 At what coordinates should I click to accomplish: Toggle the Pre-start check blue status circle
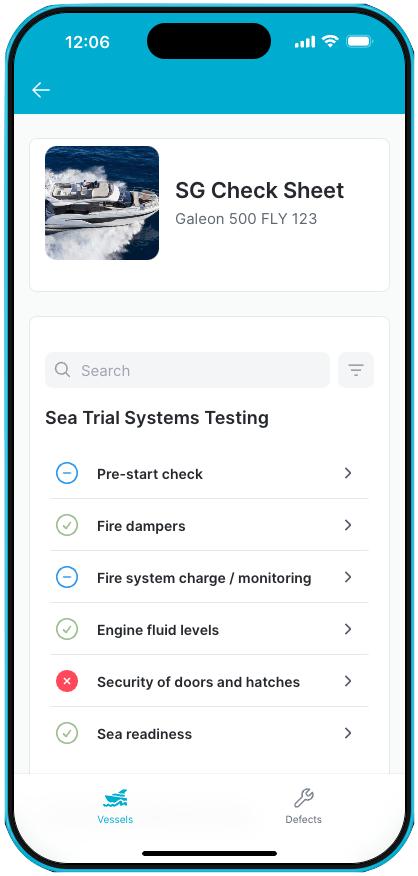tap(67, 474)
